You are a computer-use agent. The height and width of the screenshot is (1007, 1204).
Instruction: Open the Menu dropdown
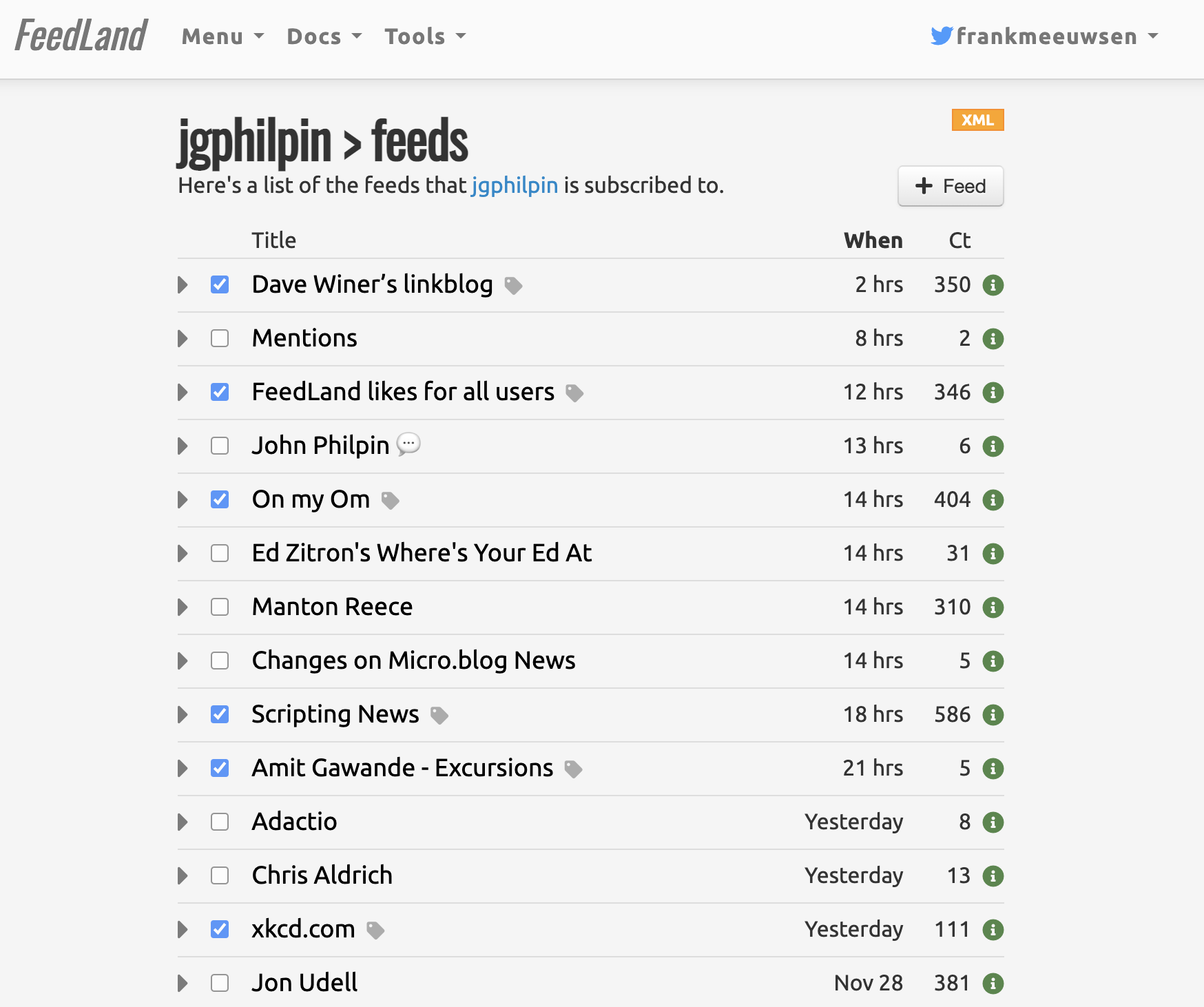222,37
